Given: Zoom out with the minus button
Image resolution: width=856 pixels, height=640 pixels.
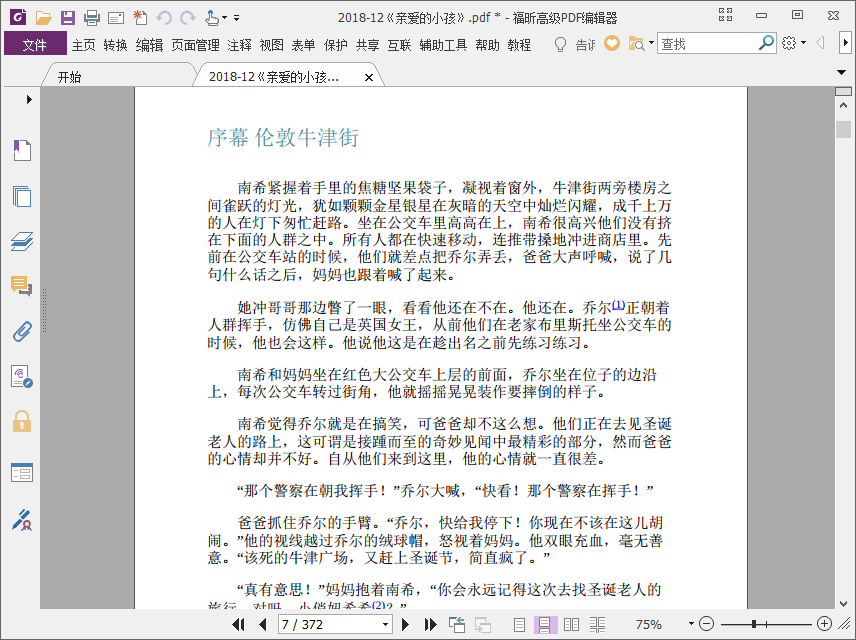Looking at the screenshot, I should [706, 624].
